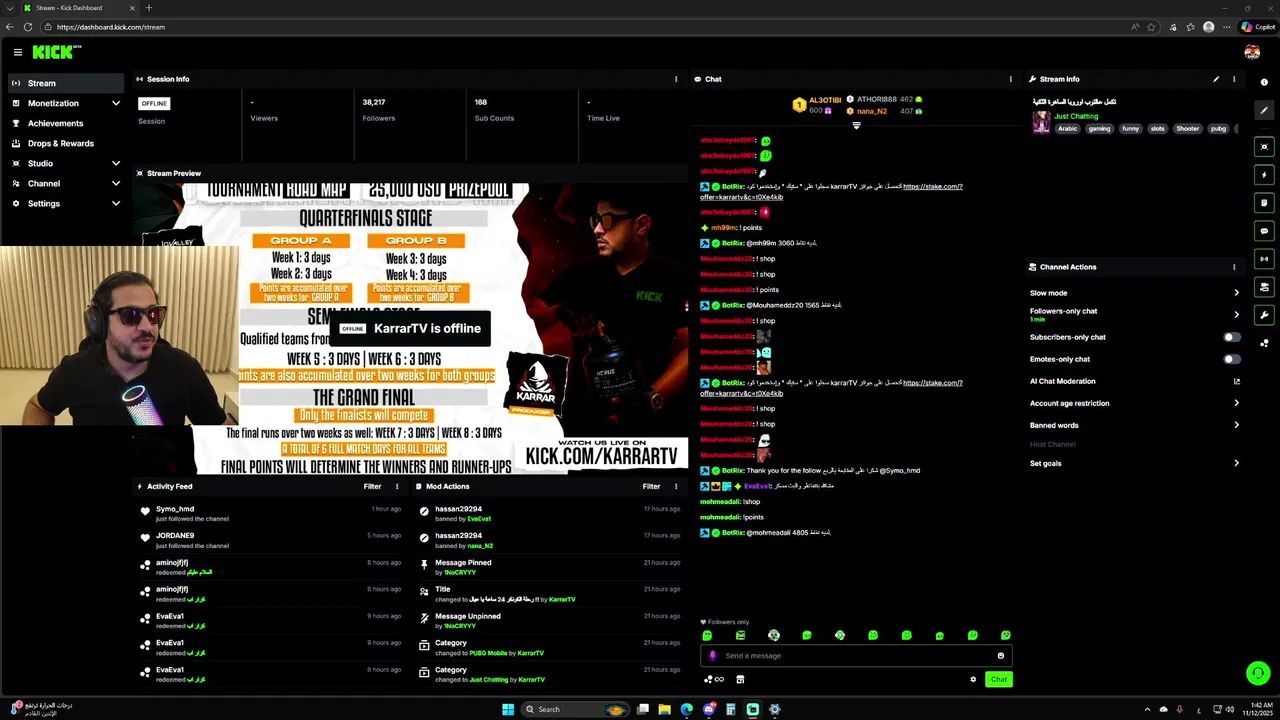Click the Symo_hmd entry in Activity Feed
This screenshot has height=720, width=1280.
270,514
